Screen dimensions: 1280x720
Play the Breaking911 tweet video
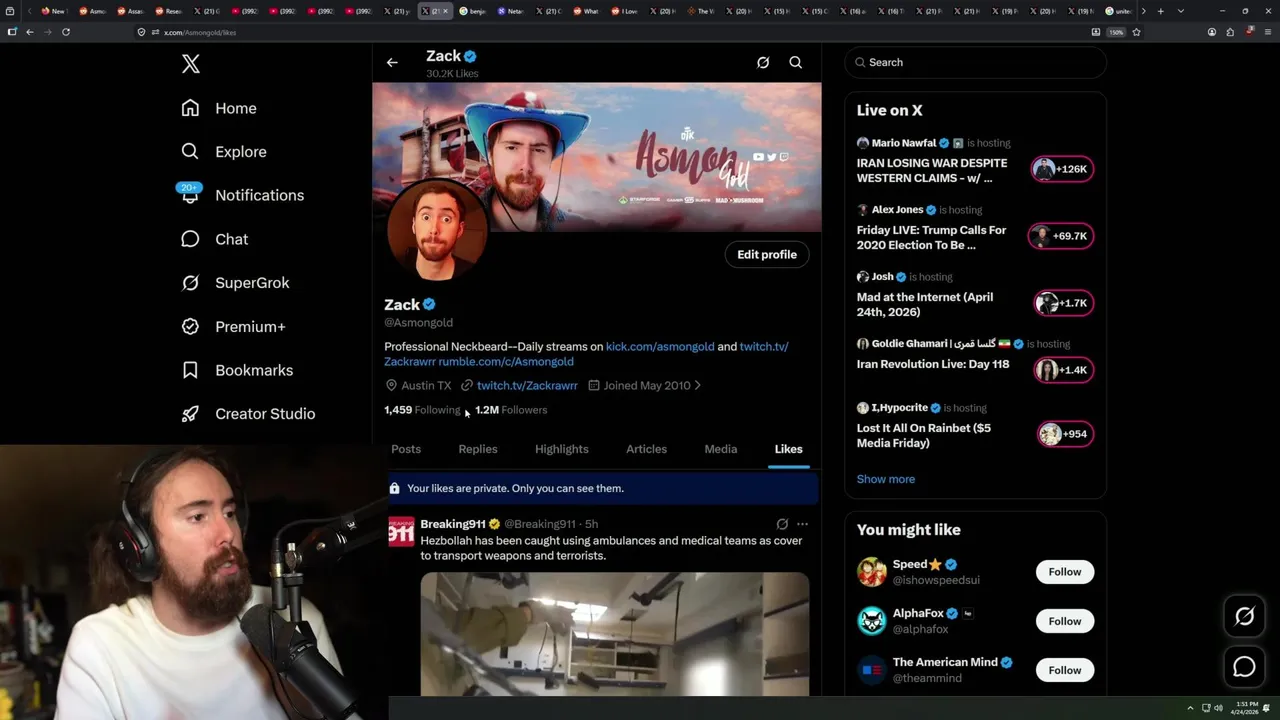pyautogui.click(x=615, y=634)
